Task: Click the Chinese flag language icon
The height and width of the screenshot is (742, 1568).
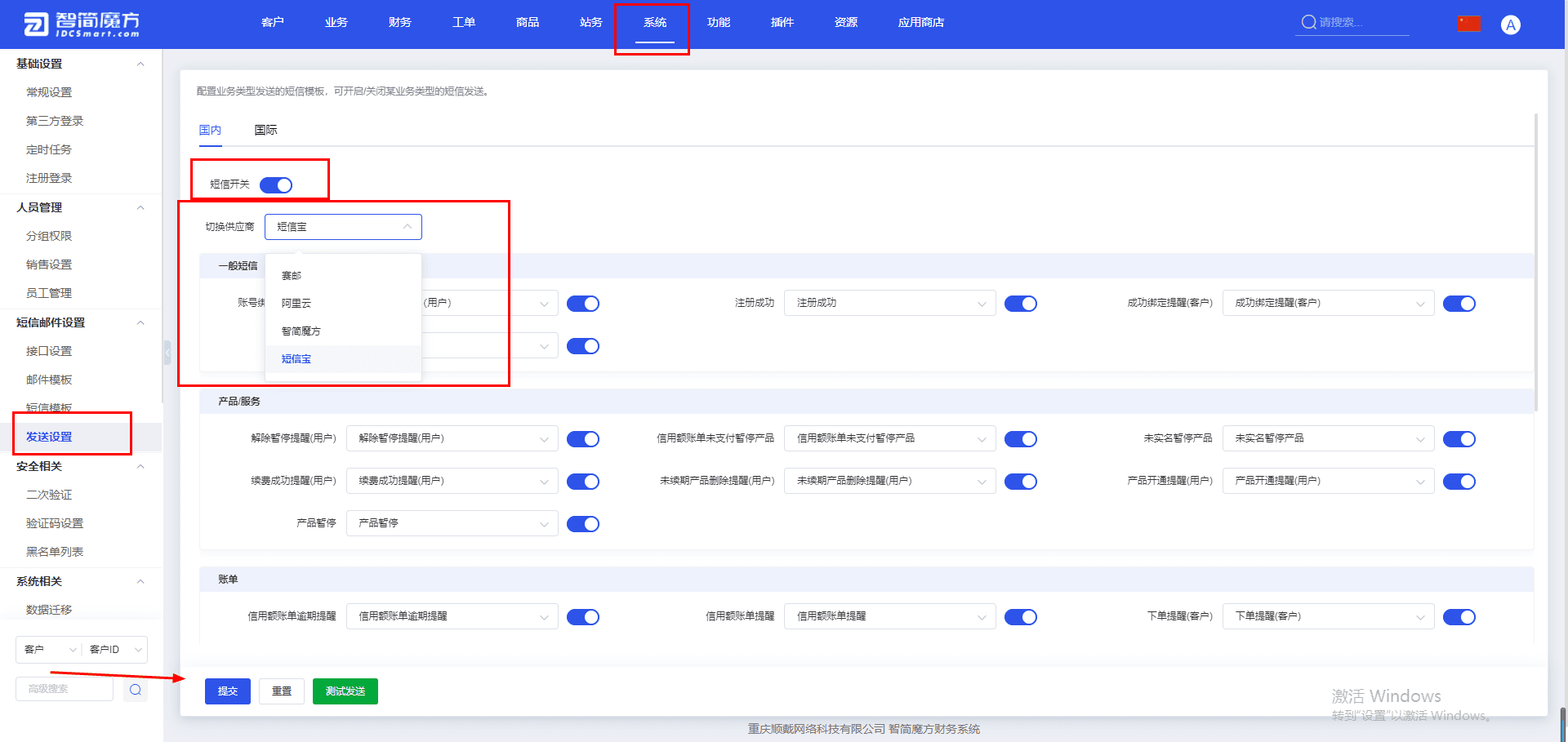Action: (x=1469, y=24)
